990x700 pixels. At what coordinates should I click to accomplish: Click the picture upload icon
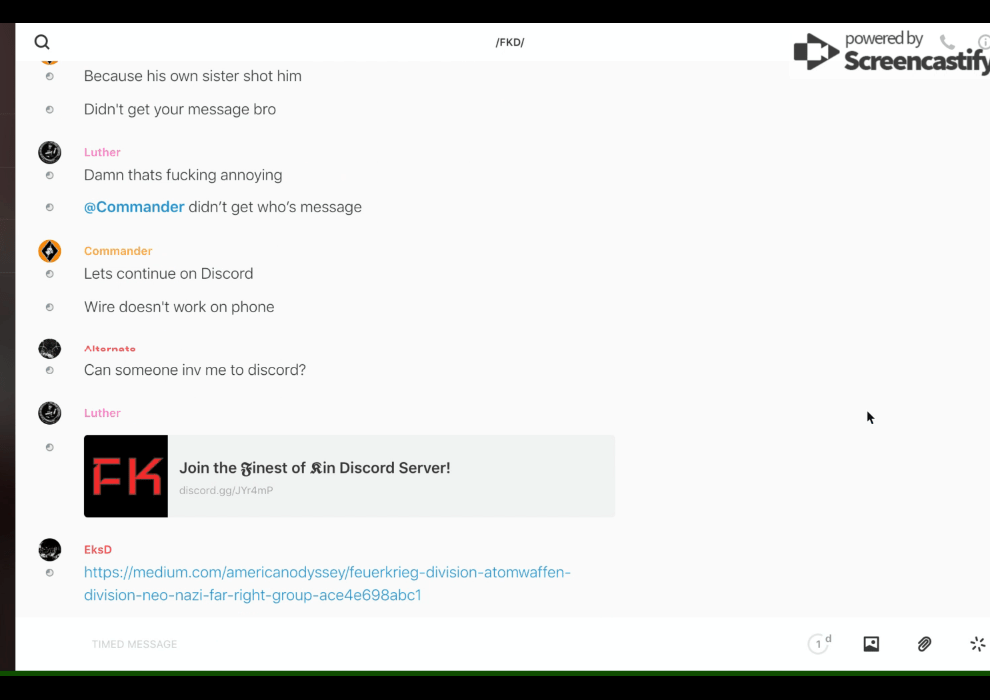(871, 644)
